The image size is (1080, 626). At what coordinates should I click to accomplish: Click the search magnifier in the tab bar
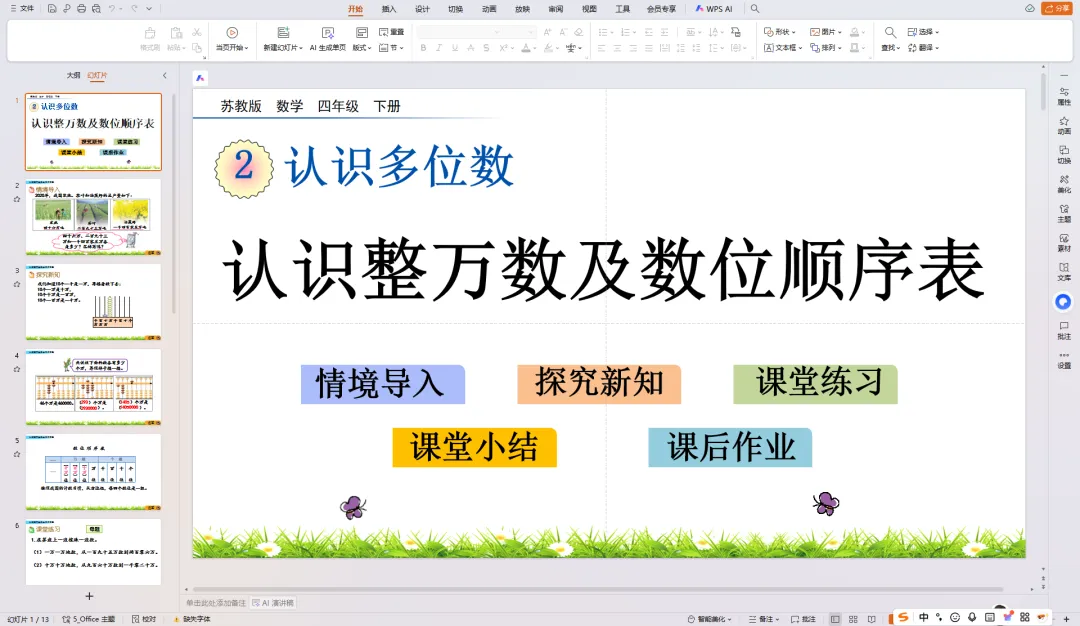pos(755,9)
